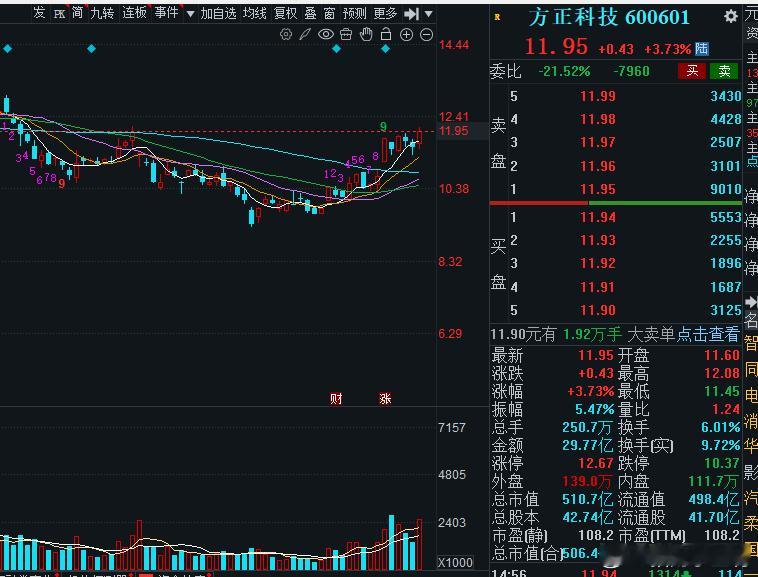Viewport: 758px width, 577px height.
Task: Click the 涨停 value 12.67
Action: point(596,463)
